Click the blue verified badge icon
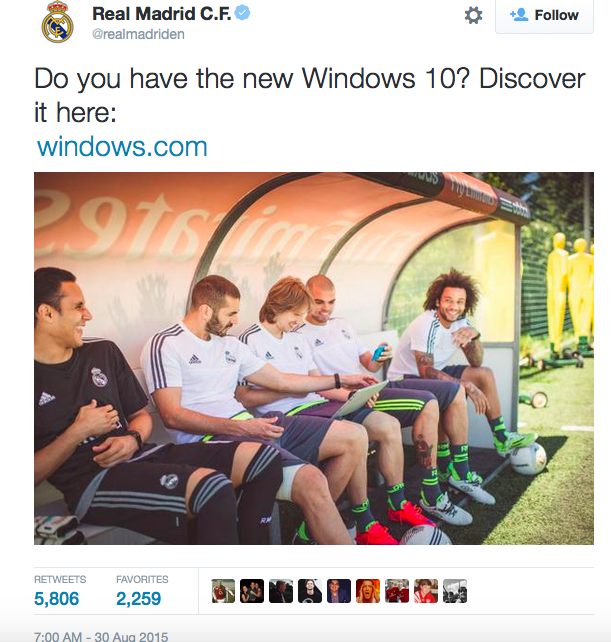Viewport: 611px width, 642px height. [x=243, y=13]
